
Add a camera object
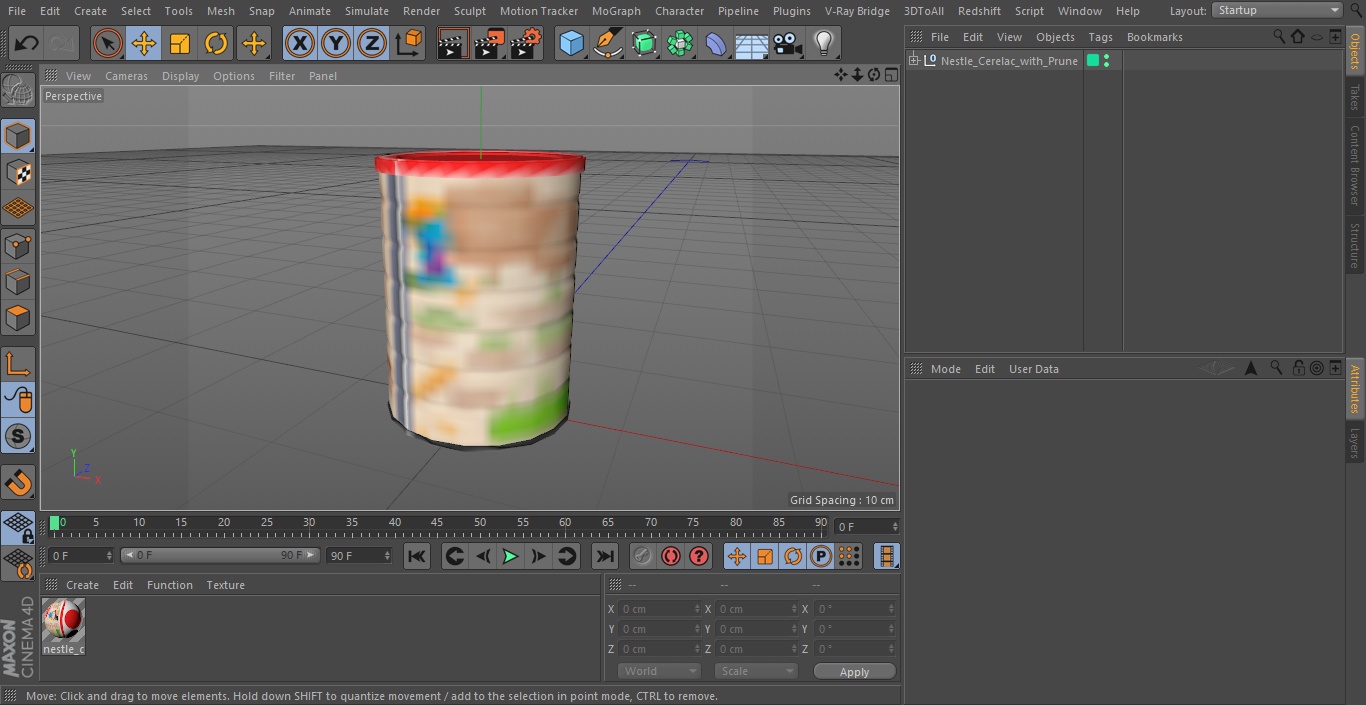tap(788, 43)
